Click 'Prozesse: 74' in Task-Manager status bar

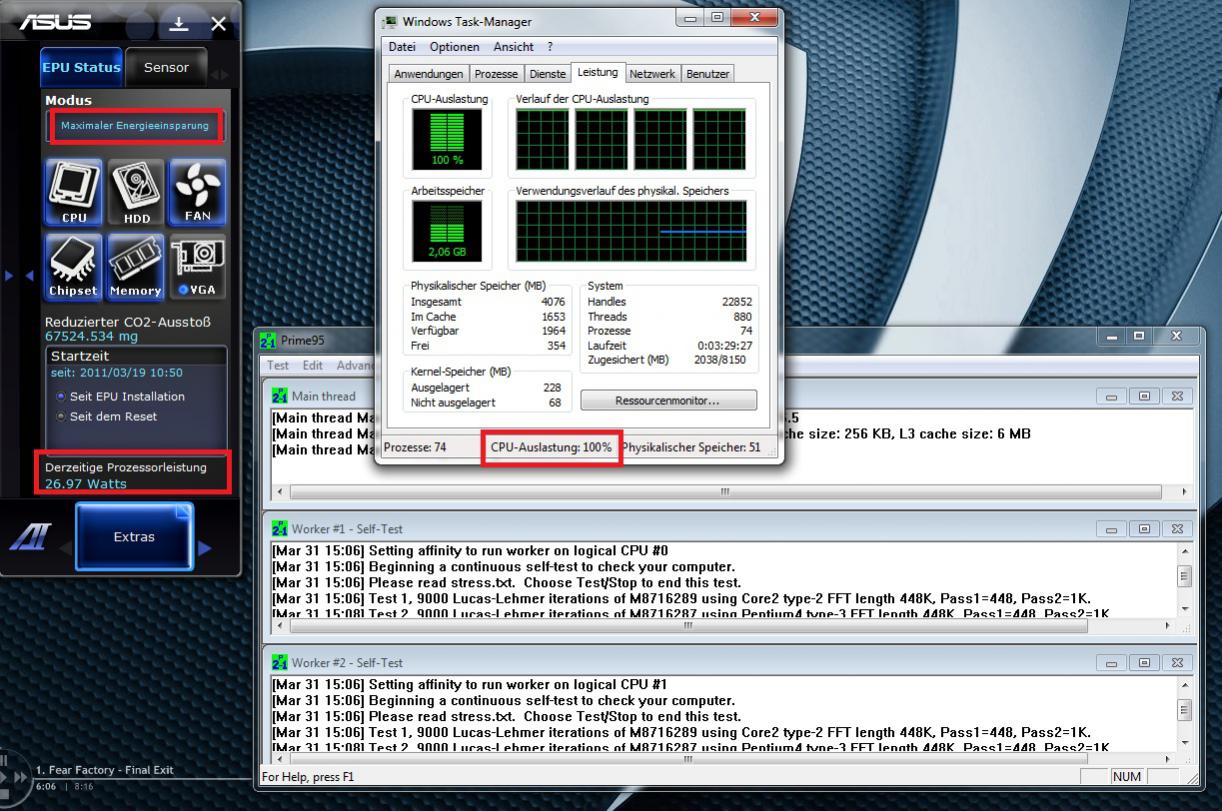(415, 447)
